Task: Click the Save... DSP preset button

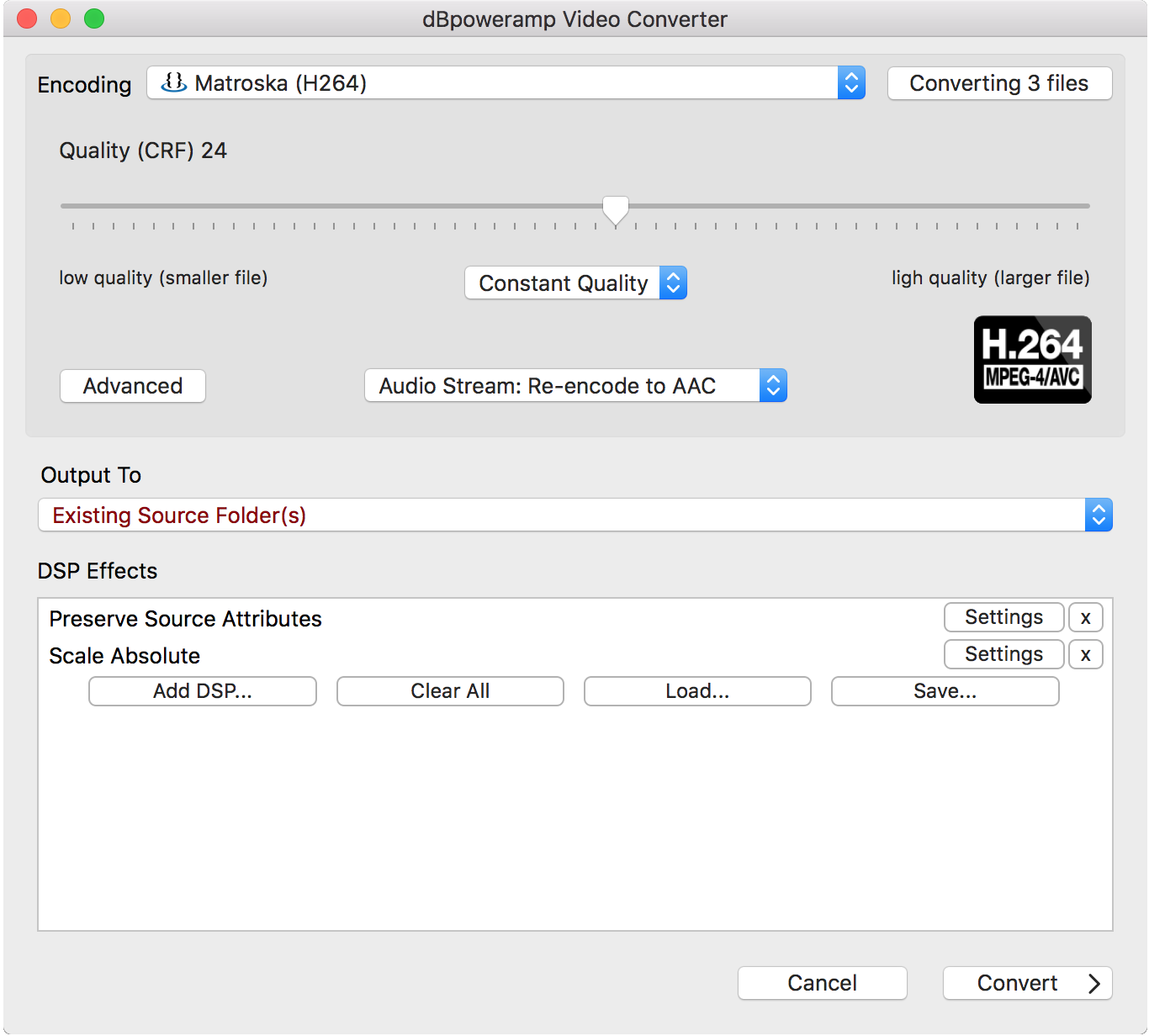Action: click(945, 691)
